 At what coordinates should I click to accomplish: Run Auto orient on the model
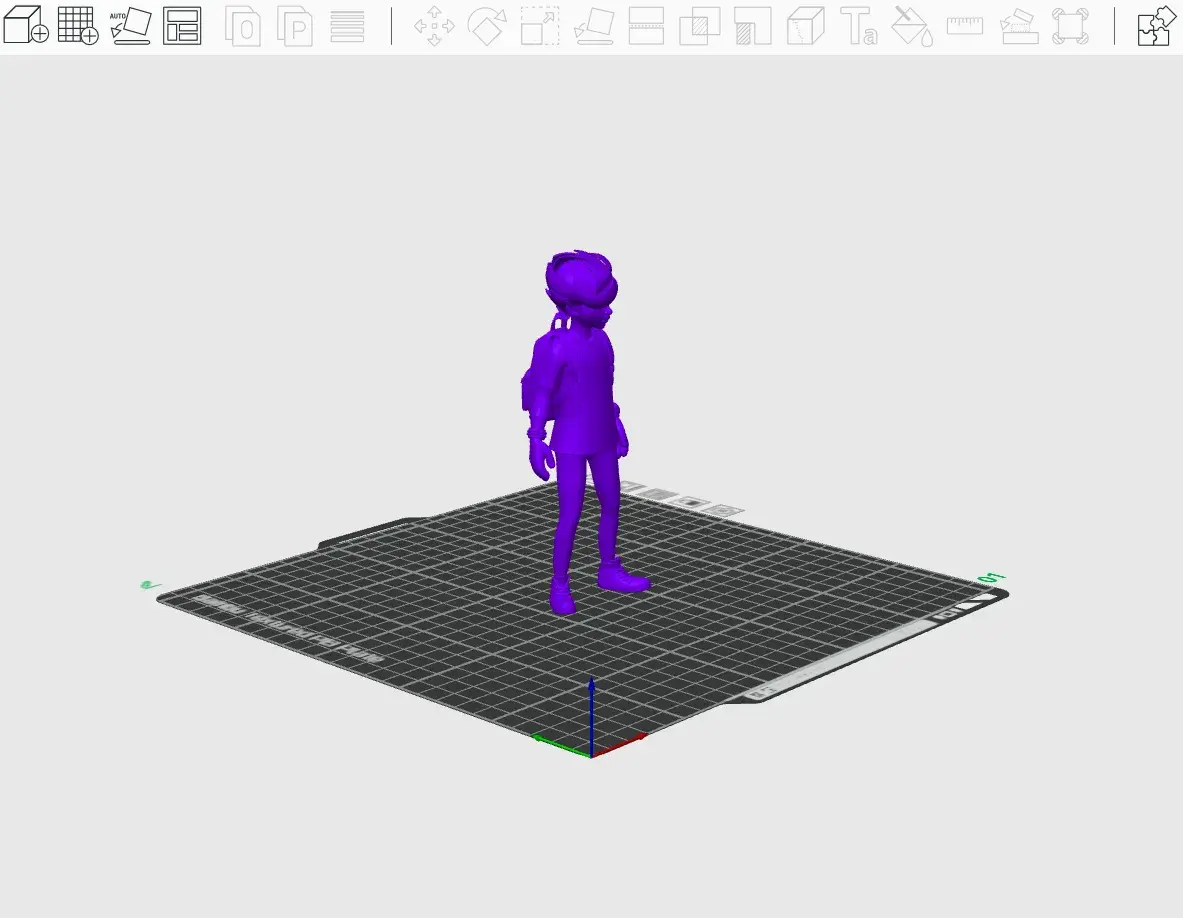pos(130,25)
